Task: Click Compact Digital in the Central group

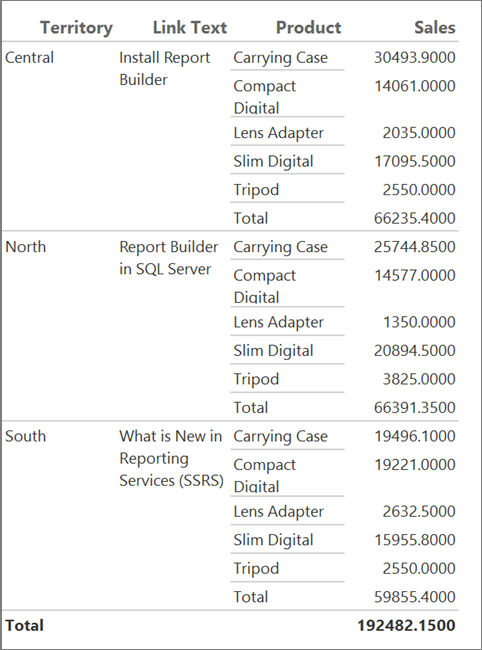Action: point(264,97)
